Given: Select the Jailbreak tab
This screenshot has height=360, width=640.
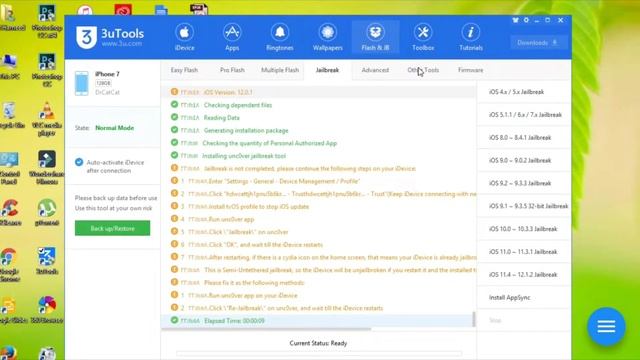Looking at the screenshot, I should [x=327, y=70].
